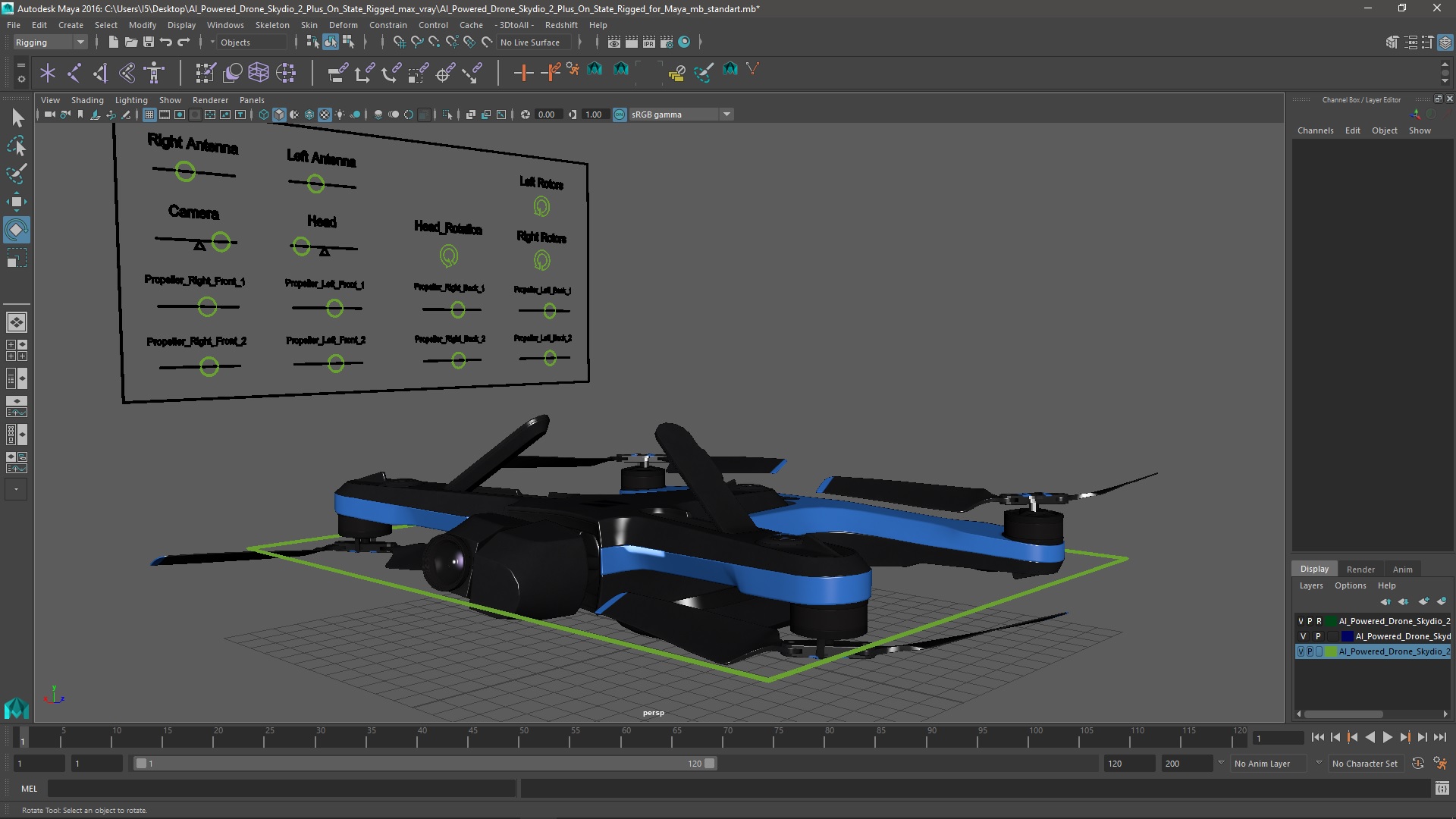Open the Layers menu in Layer Editor
This screenshot has height=819, width=1456.
1310,585
